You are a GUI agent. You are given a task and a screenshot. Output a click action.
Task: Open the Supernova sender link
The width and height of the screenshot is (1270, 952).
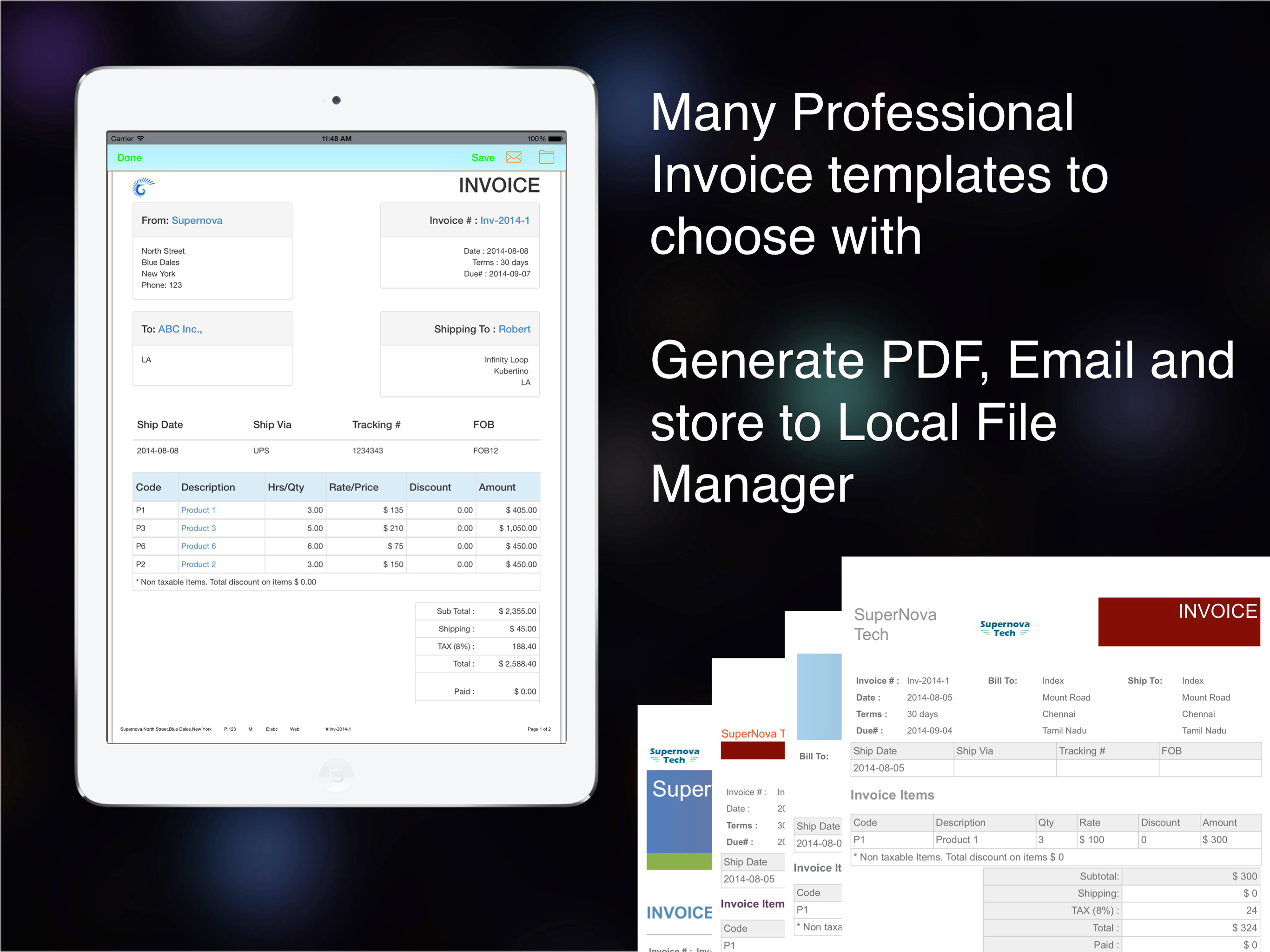pyautogui.click(x=196, y=220)
